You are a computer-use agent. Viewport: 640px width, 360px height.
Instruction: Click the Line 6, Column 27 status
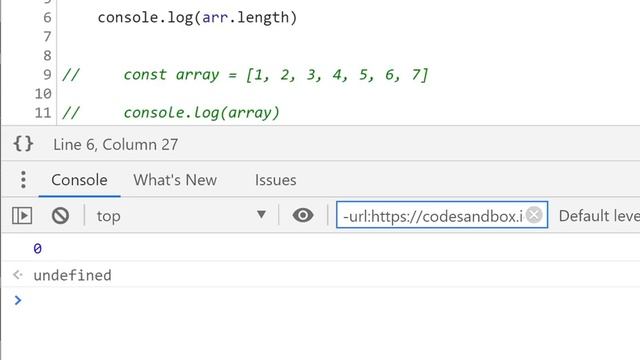point(116,144)
